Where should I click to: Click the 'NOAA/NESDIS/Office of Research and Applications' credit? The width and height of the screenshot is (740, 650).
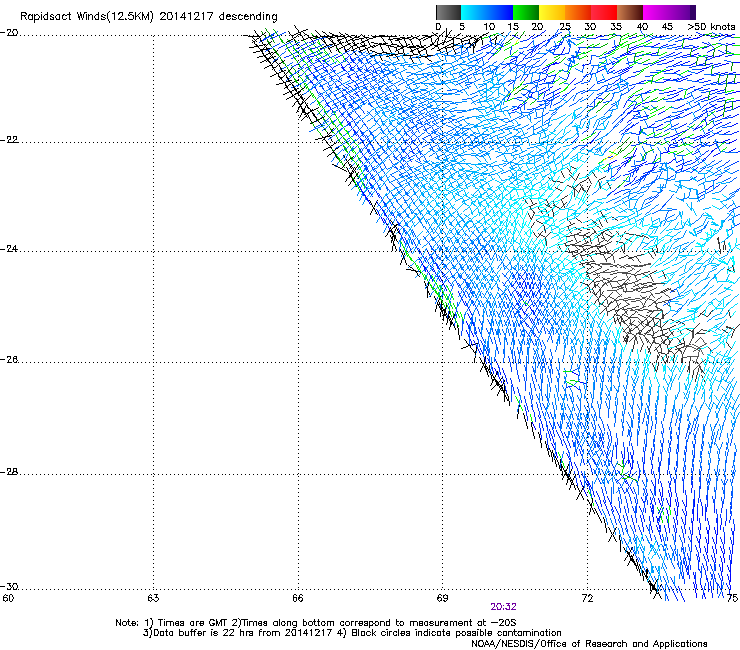589,644
